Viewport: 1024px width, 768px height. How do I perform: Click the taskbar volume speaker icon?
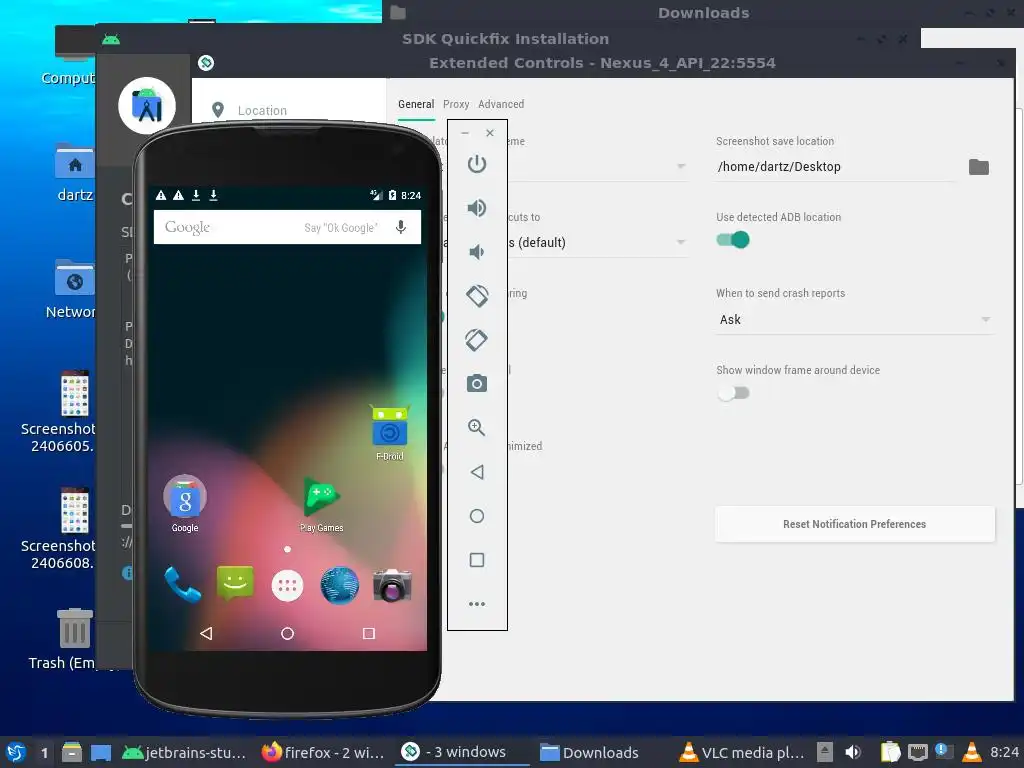click(x=852, y=752)
